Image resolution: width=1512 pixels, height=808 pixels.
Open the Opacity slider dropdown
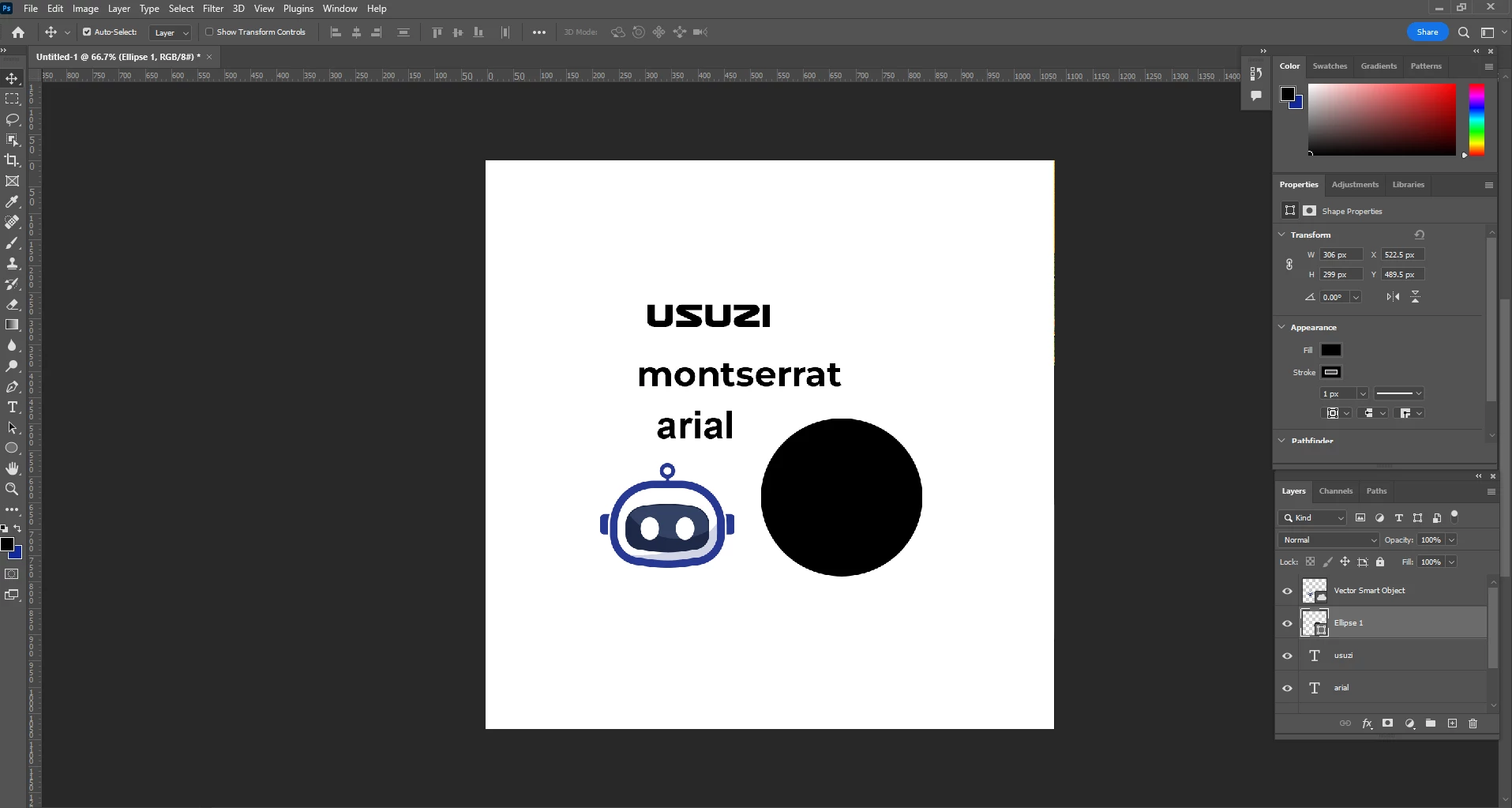[x=1451, y=540]
